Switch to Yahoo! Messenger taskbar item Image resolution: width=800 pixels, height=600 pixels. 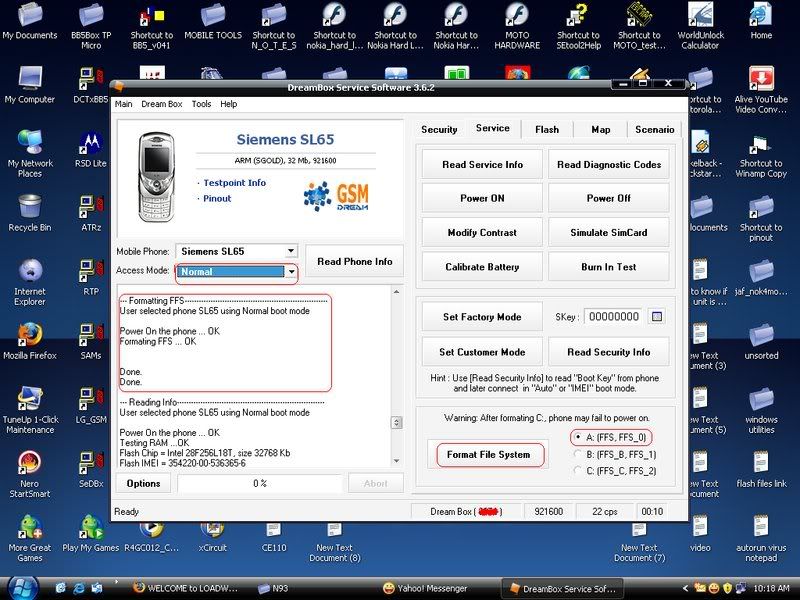pos(424,588)
